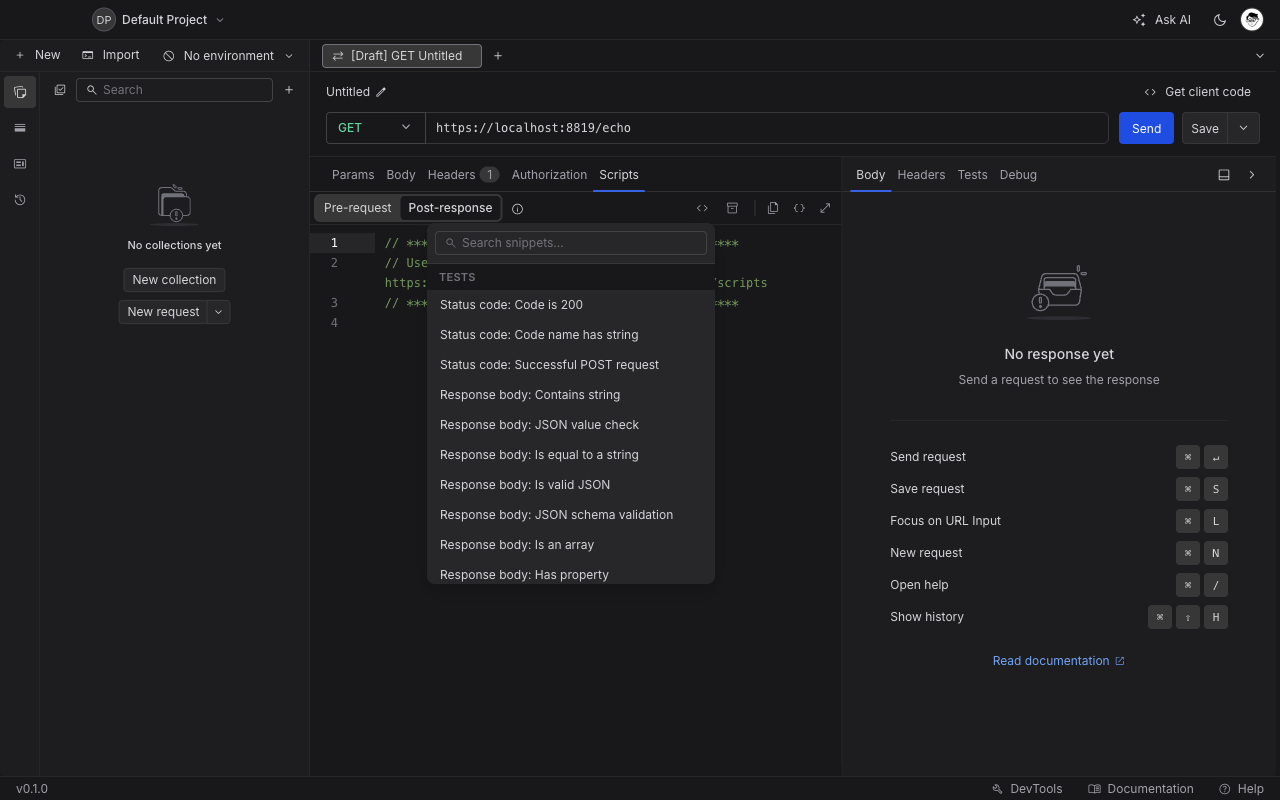
Task: Click the collapse-all icon left of Search
Action: pos(60,90)
